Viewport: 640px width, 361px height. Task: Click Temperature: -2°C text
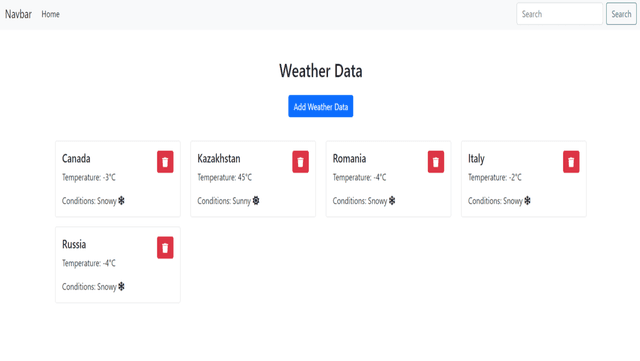pyautogui.click(x=495, y=178)
